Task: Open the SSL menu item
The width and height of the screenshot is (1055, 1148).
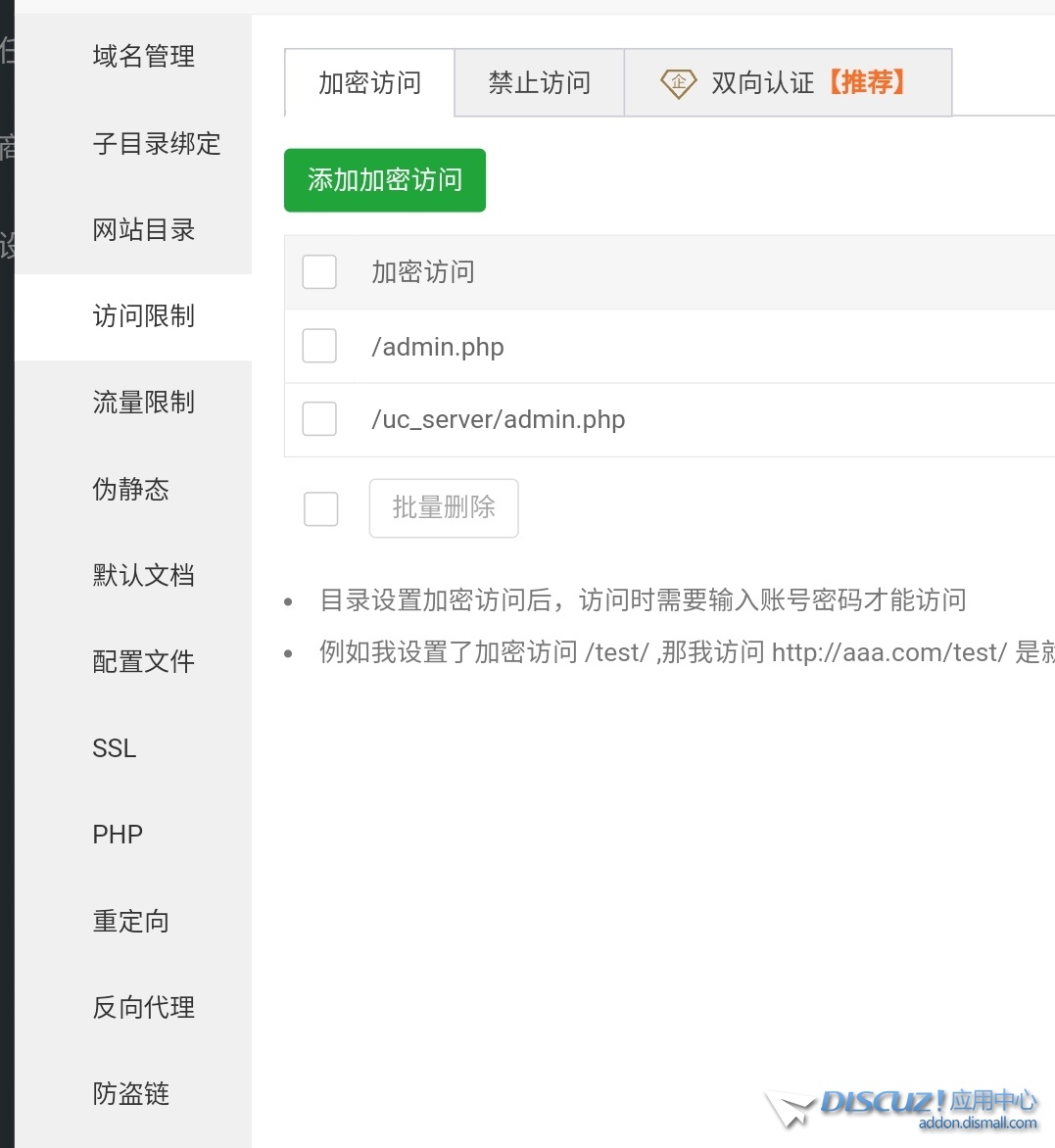Action: coord(115,748)
